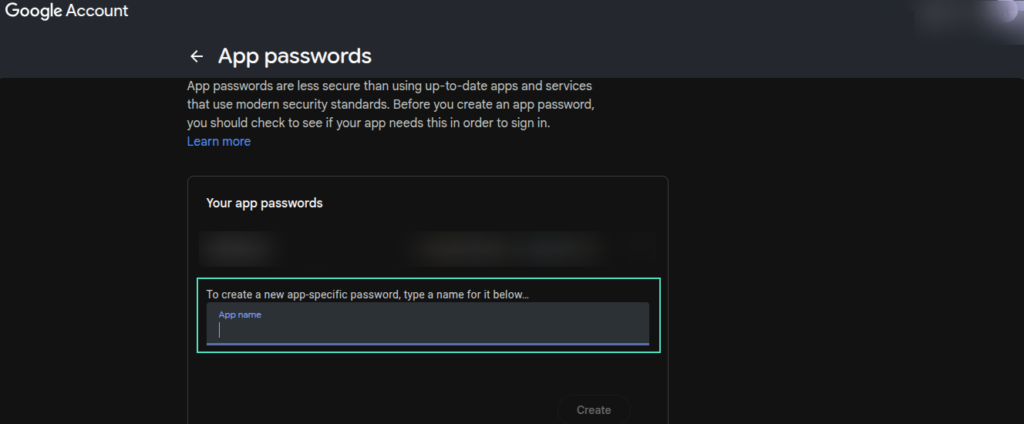Viewport: 1024px width, 424px height.
Task: Click the Your app passwords heading
Action: (264, 203)
